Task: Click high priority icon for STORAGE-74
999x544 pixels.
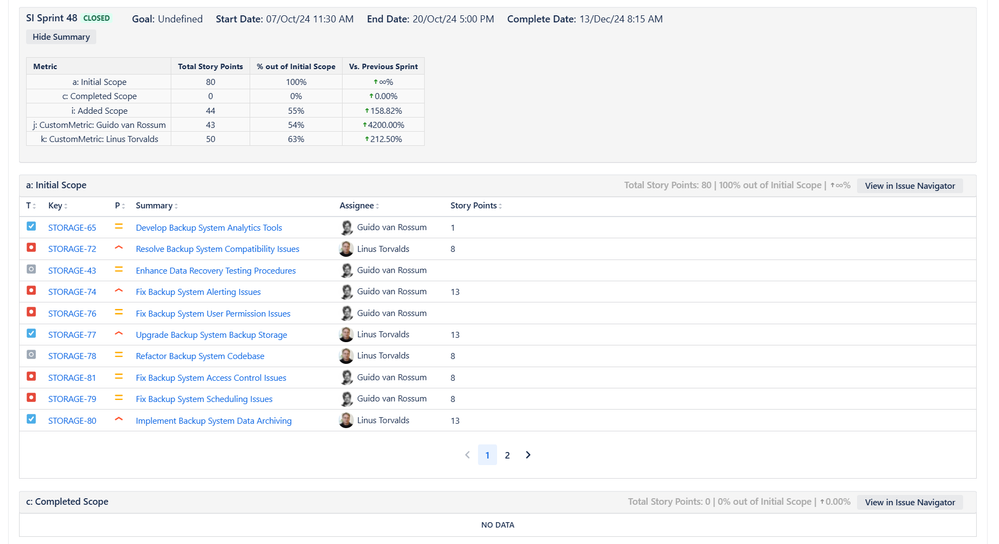Action: 119,290
